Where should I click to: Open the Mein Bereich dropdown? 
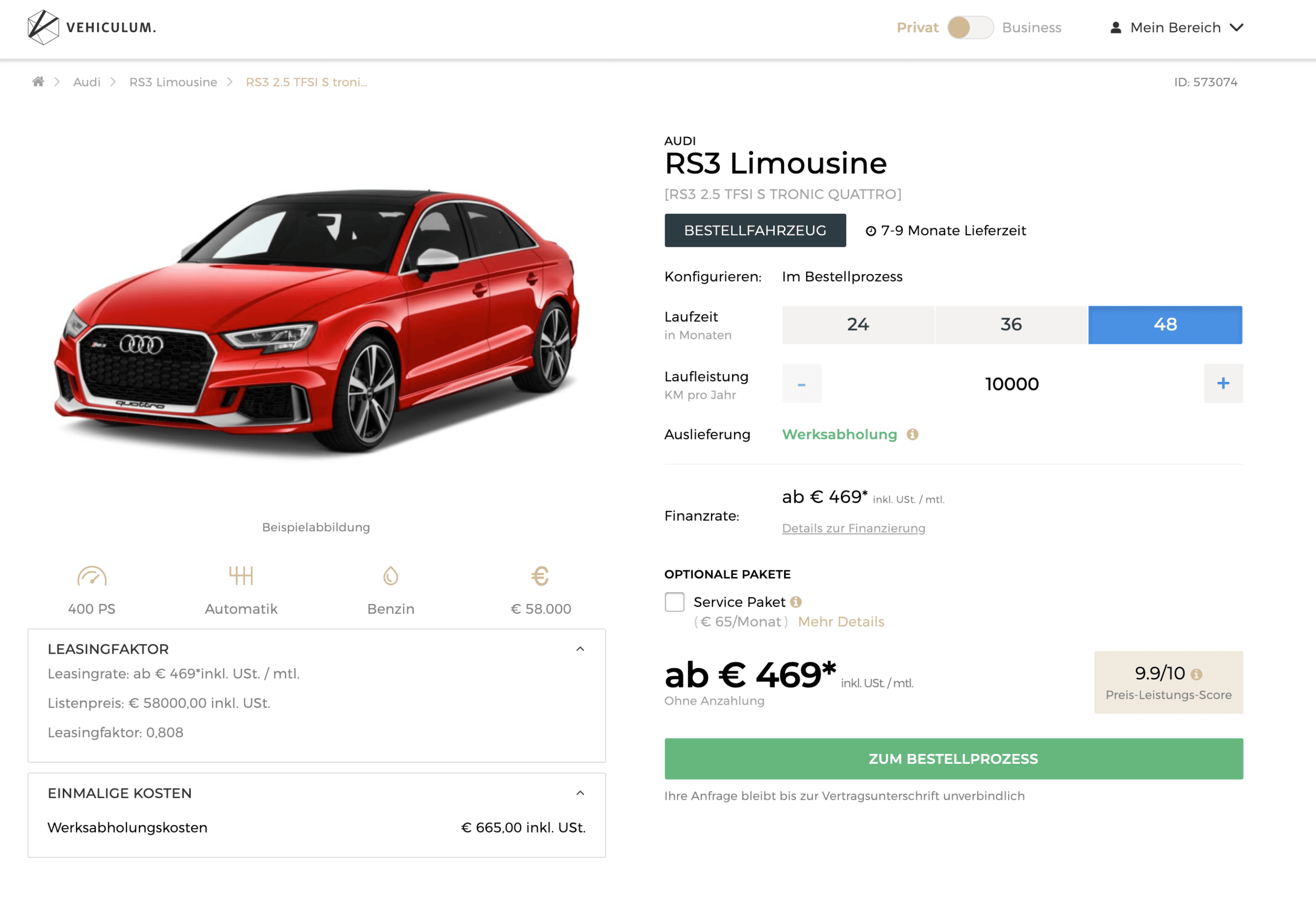pyautogui.click(x=1177, y=27)
